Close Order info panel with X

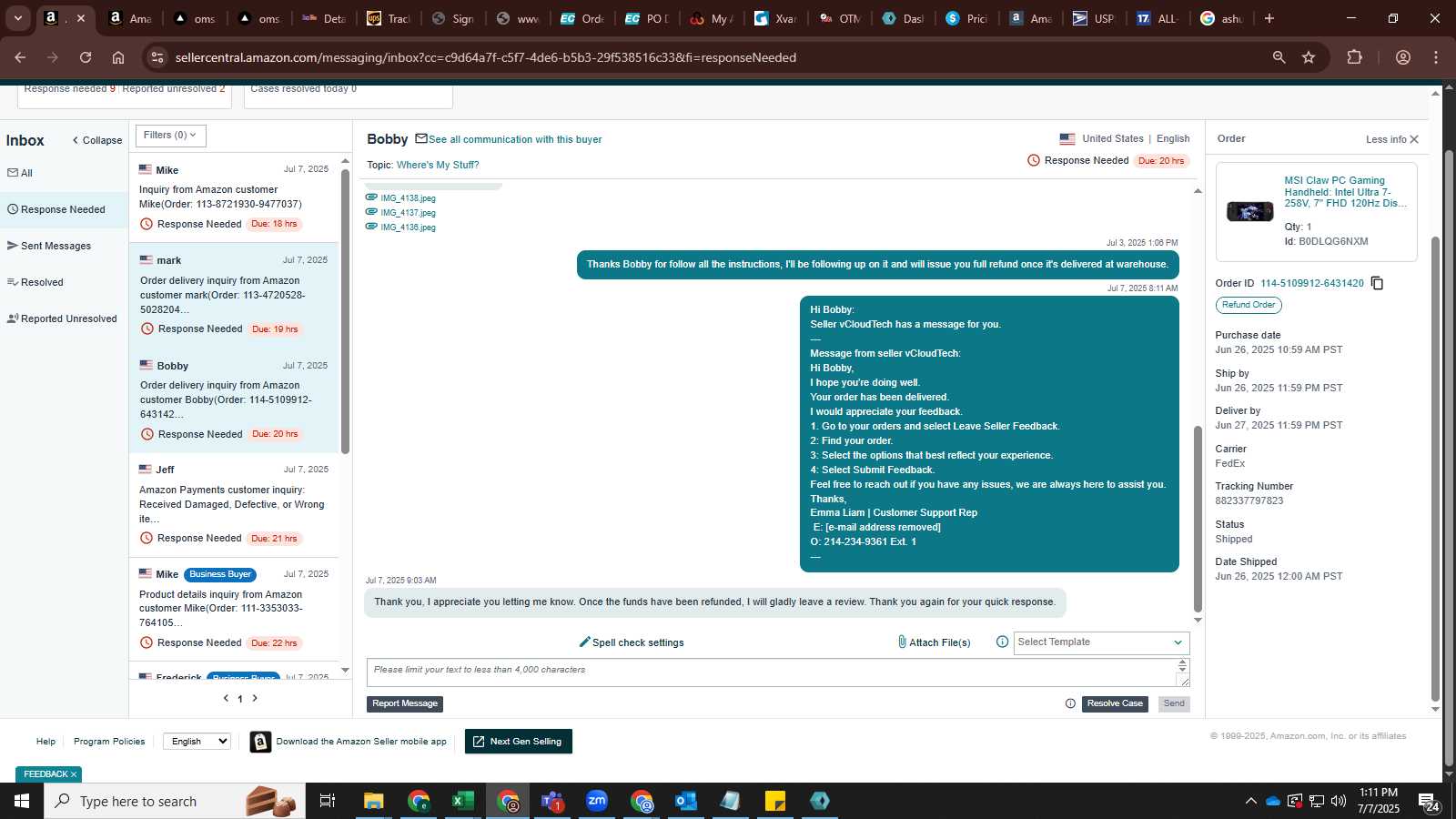1414,139
